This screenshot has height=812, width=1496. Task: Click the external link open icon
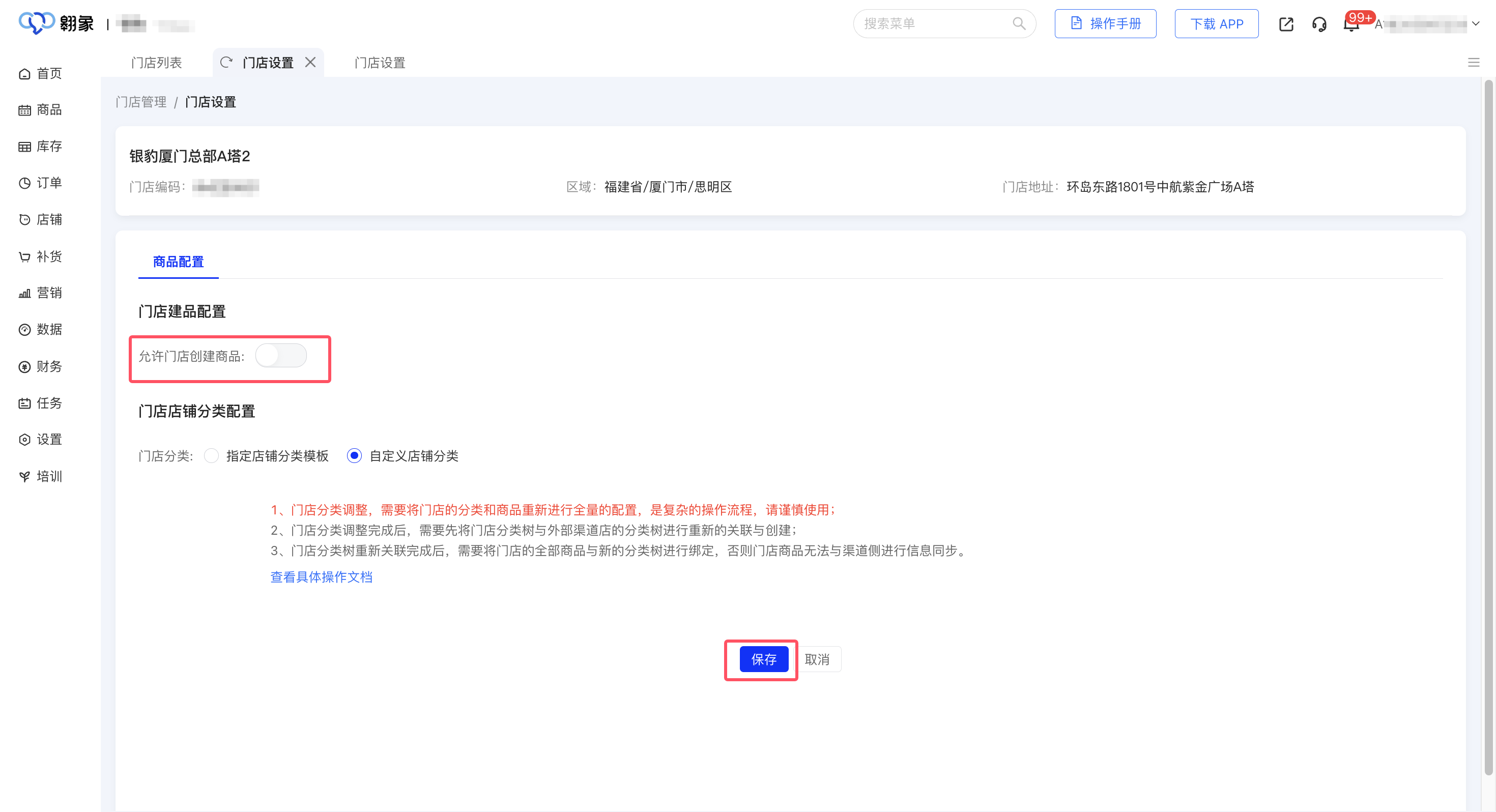(1286, 24)
